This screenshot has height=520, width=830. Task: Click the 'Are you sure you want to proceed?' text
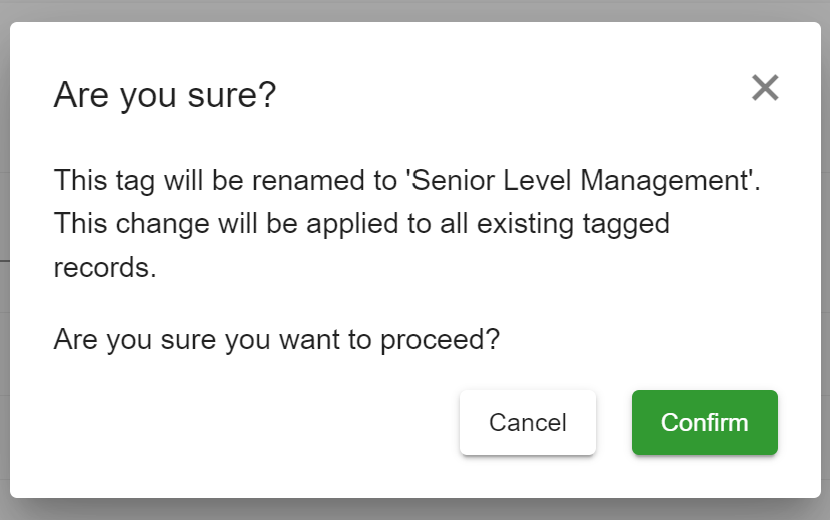point(276,339)
